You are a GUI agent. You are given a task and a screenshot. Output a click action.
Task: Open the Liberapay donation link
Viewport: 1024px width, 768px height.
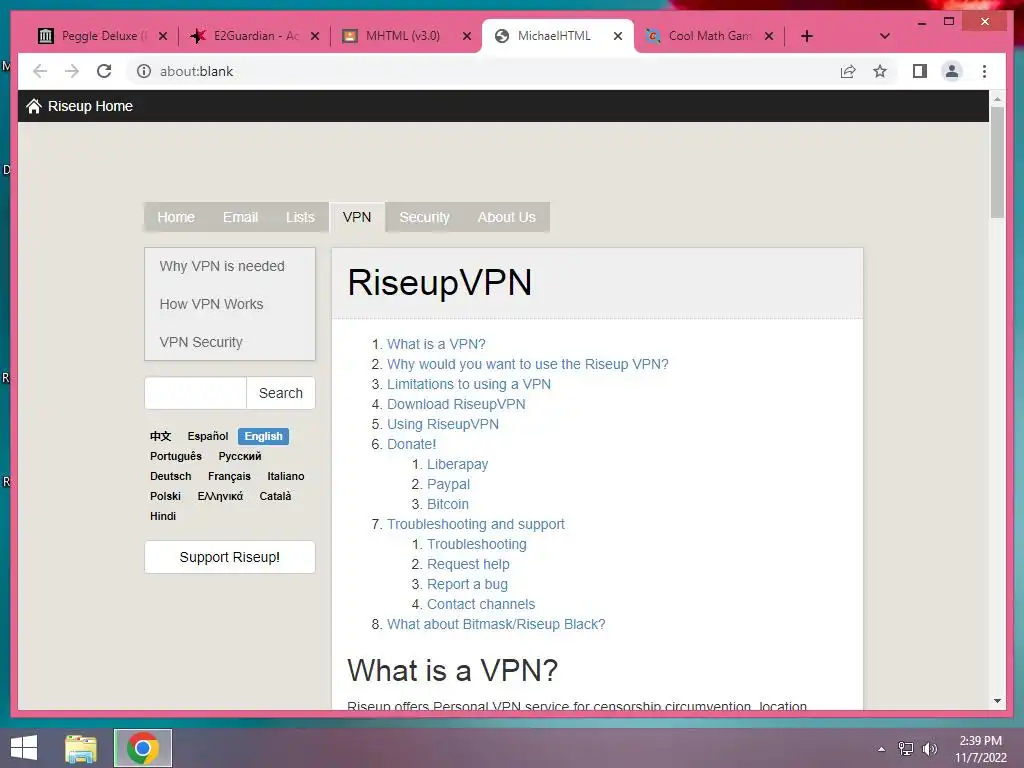[457, 464]
